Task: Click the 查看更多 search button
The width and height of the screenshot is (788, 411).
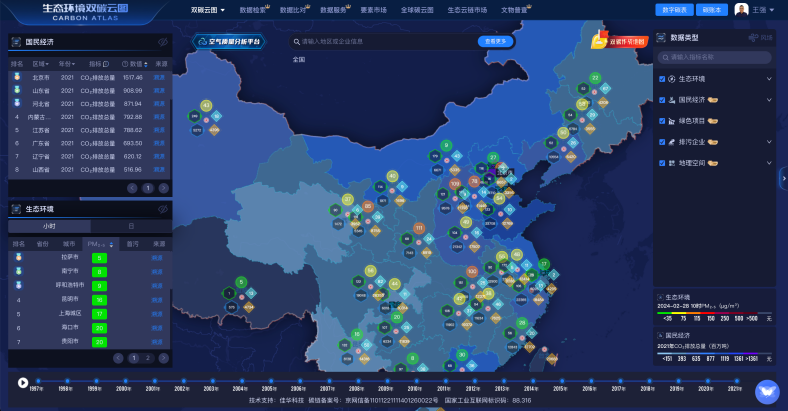Action: (496, 42)
